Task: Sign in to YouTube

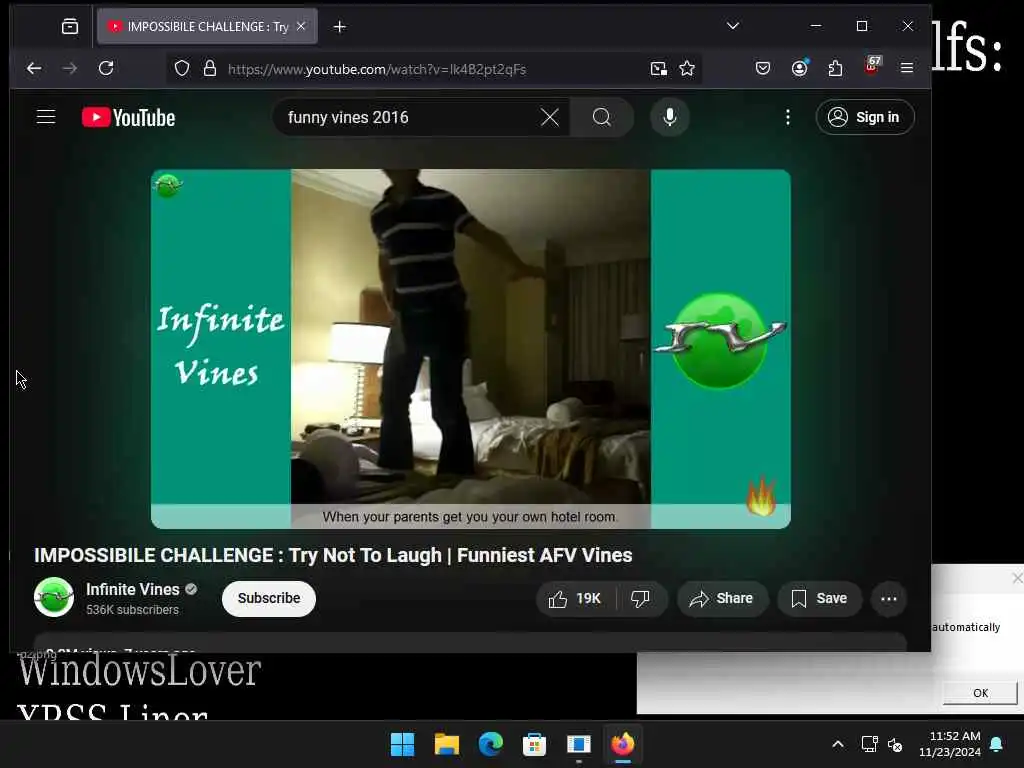Action: coord(865,118)
